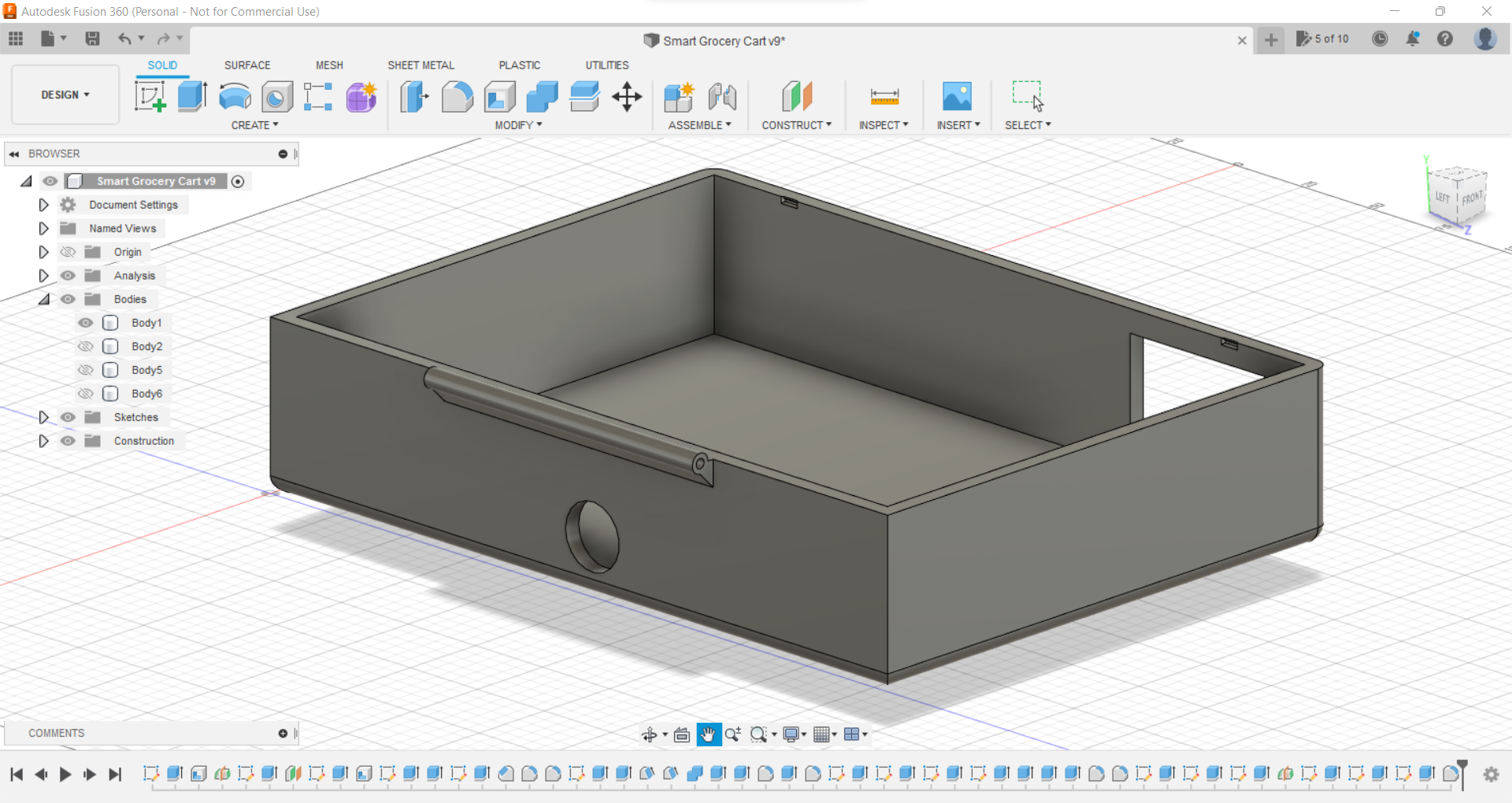Select the Pan tool in view toolbar
The height and width of the screenshot is (803, 1512).
pyautogui.click(x=708, y=734)
